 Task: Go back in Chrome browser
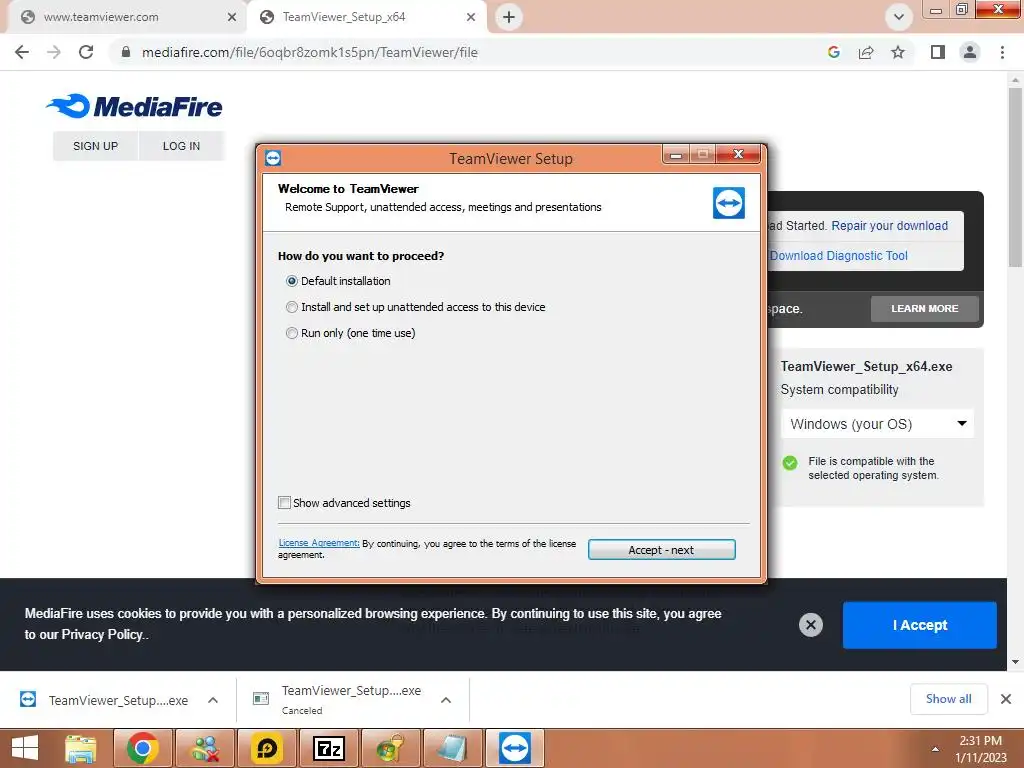point(22,52)
